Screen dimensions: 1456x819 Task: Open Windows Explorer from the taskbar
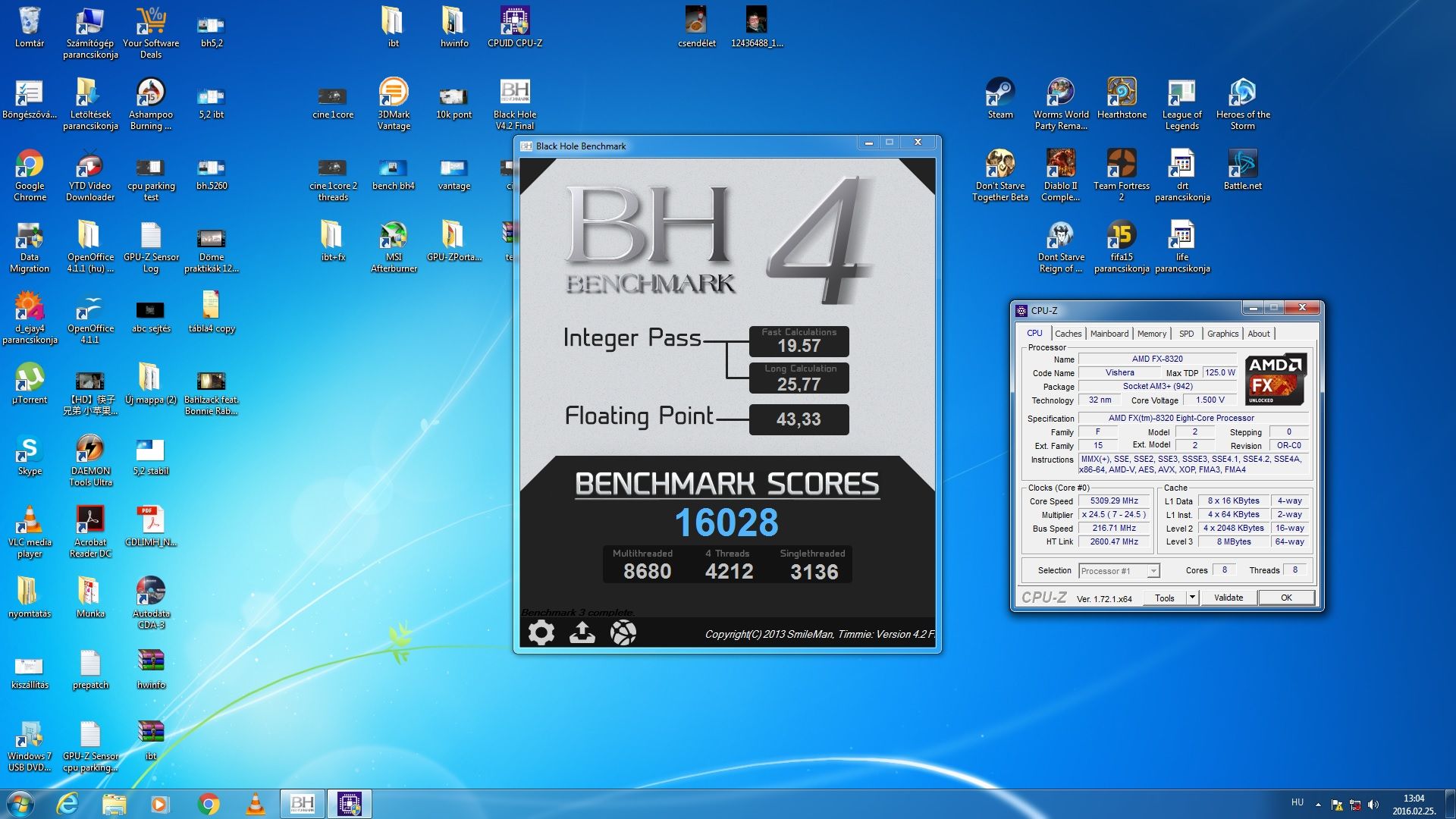click(x=114, y=804)
